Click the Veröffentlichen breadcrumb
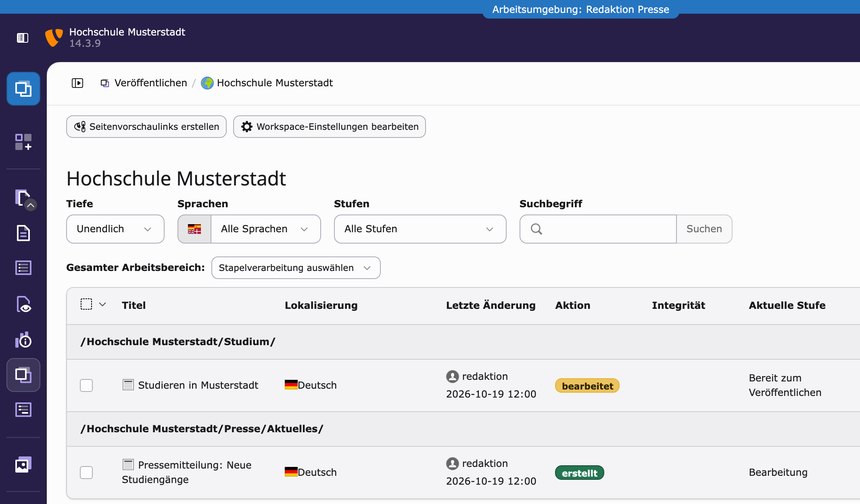860x504 pixels. click(x=150, y=83)
